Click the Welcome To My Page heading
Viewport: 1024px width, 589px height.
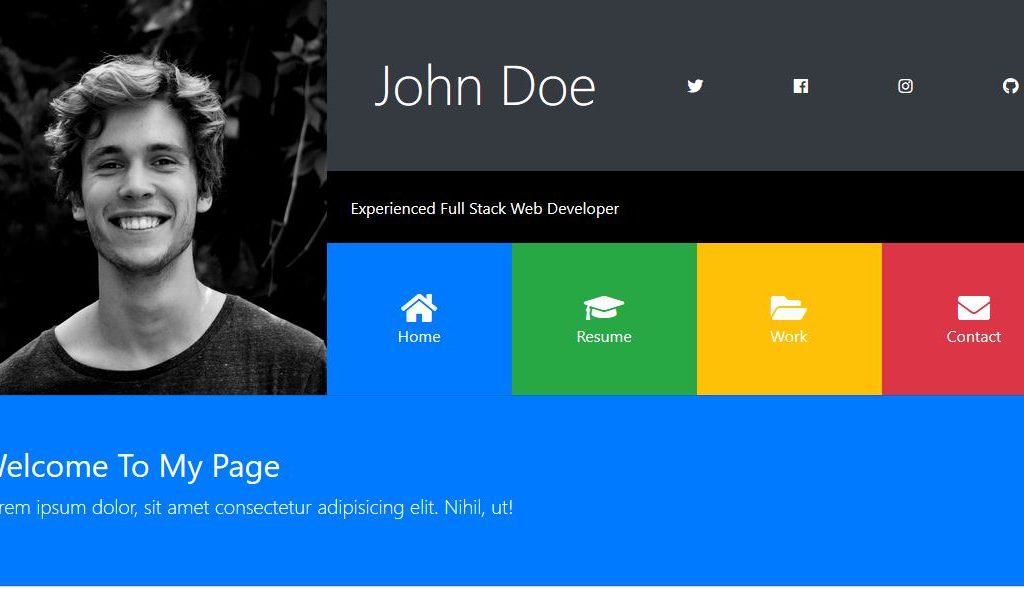(138, 466)
